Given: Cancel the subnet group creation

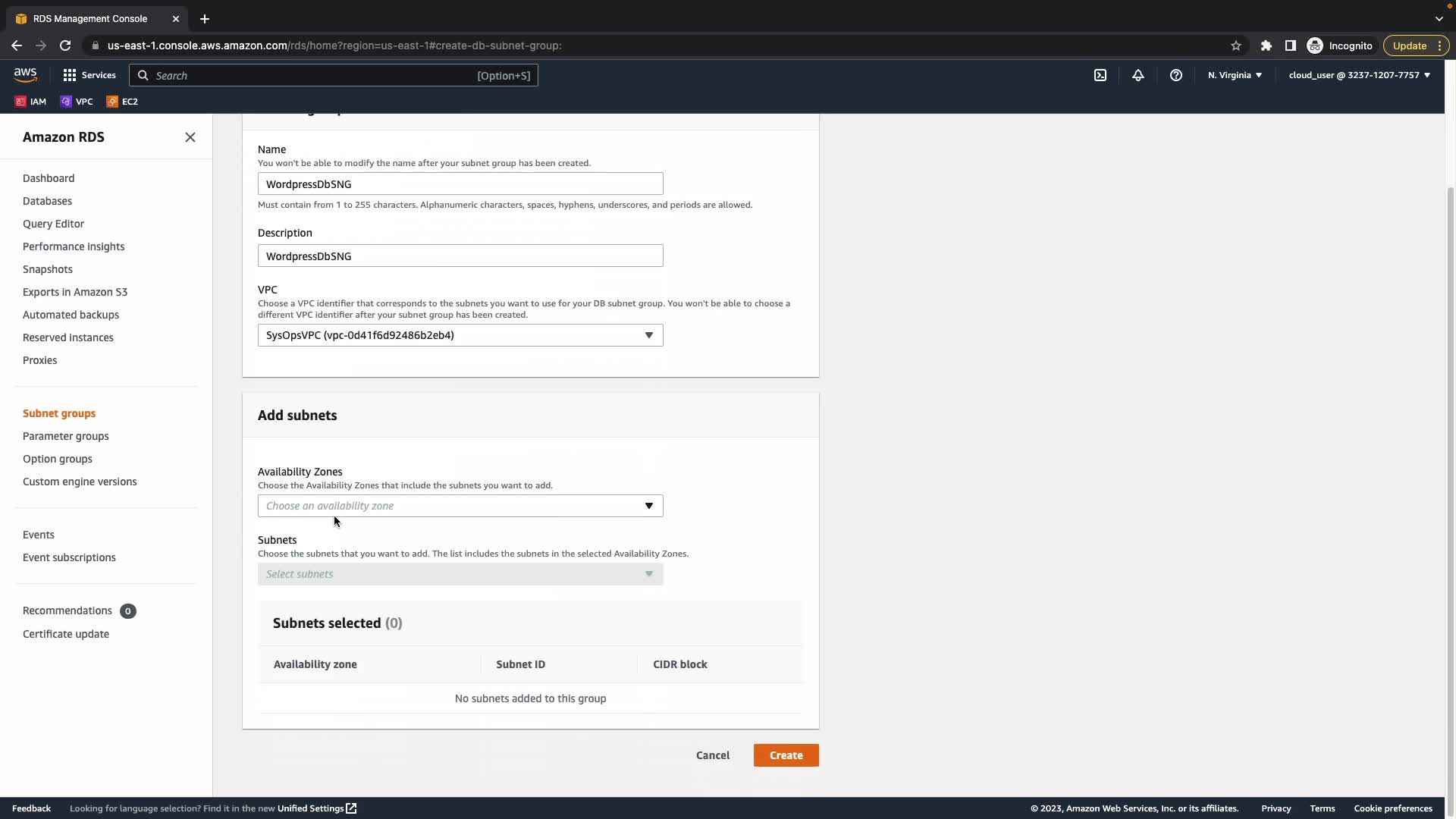Looking at the screenshot, I should point(713,755).
